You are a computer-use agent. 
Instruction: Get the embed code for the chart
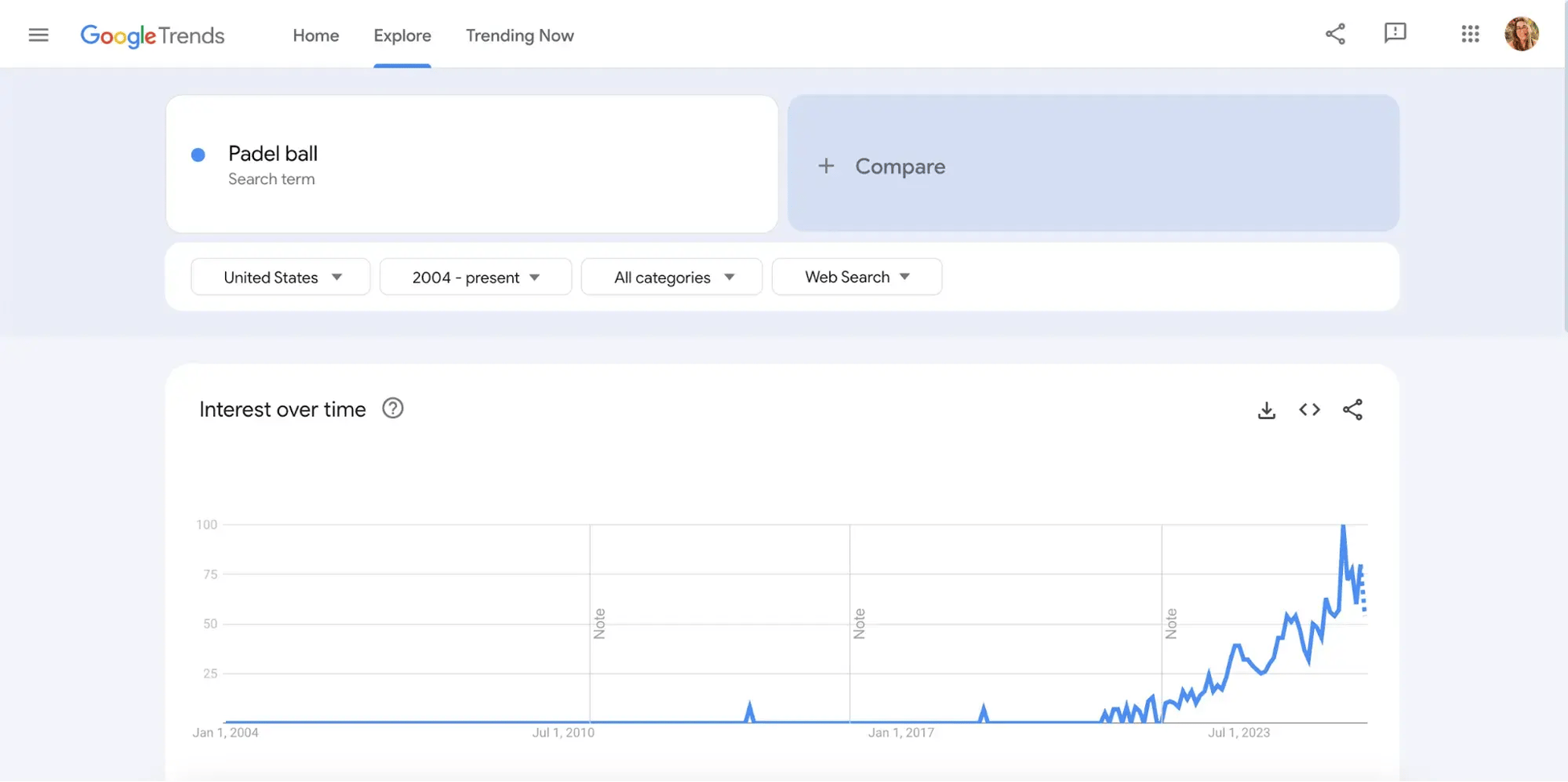pyautogui.click(x=1309, y=410)
